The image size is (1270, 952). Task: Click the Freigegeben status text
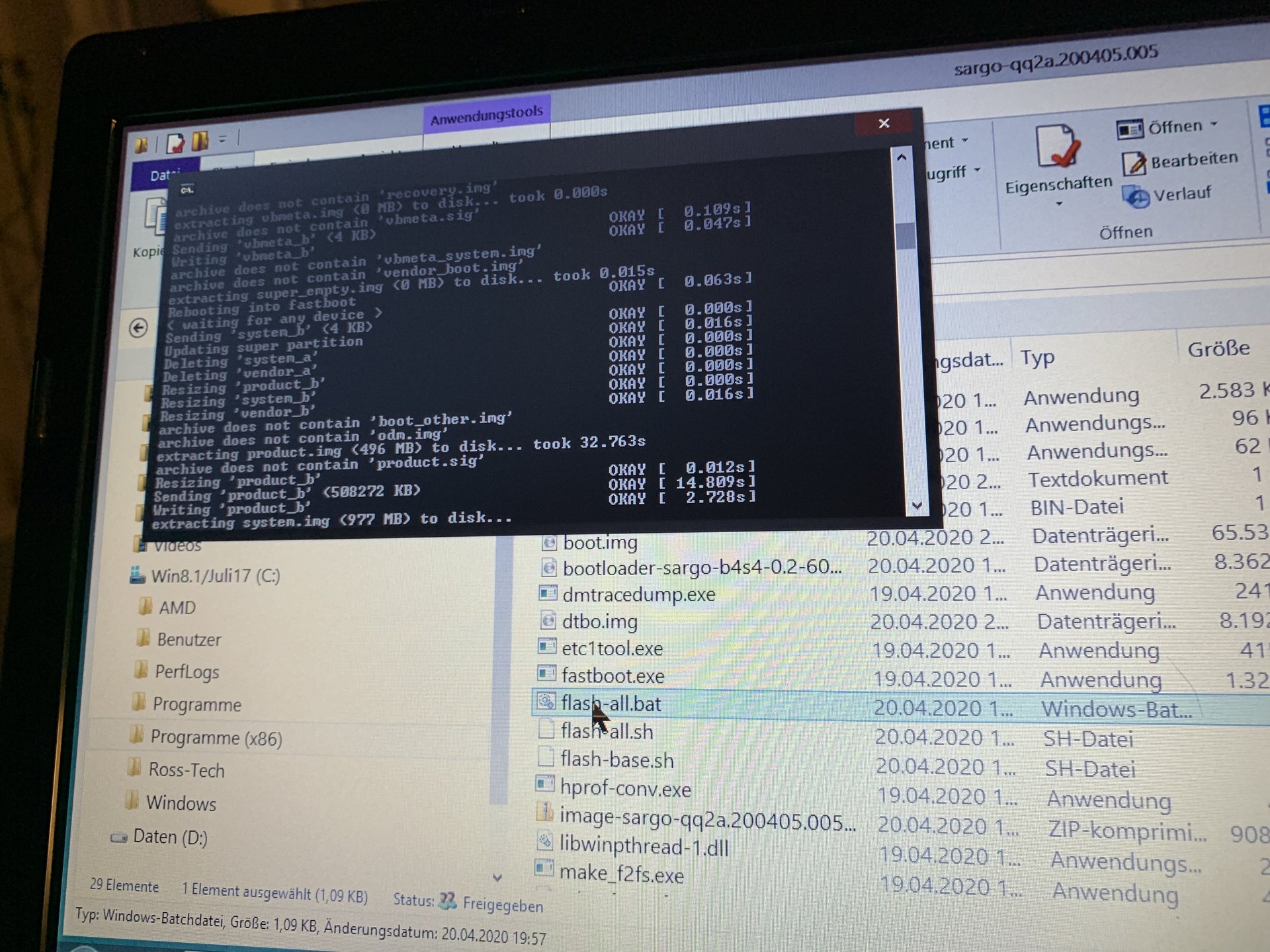click(503, 904)
